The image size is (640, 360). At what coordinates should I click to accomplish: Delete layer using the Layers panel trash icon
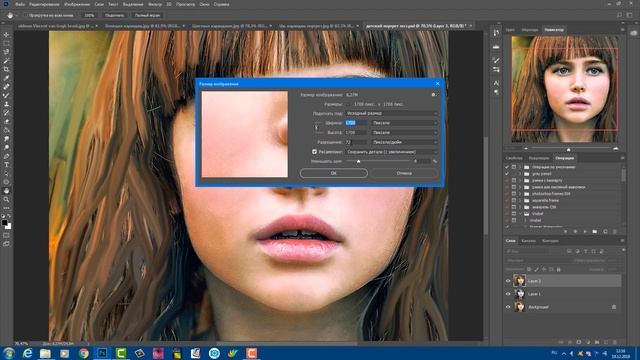[x=615, y=342]
